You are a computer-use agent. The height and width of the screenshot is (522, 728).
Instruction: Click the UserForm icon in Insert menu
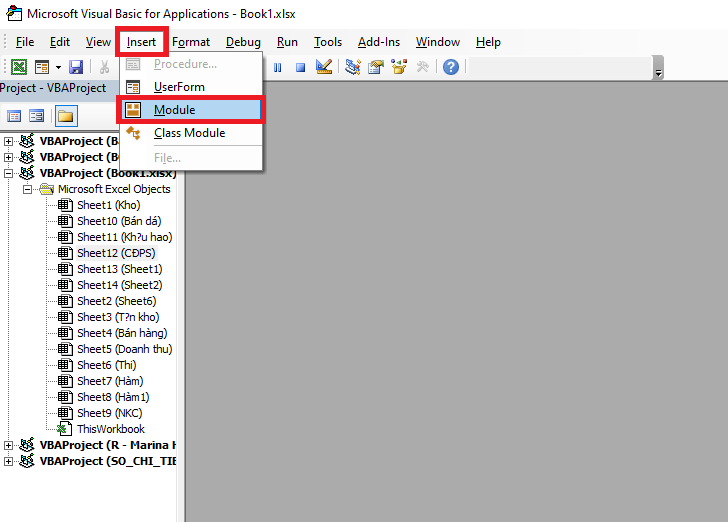pos(133,87)
